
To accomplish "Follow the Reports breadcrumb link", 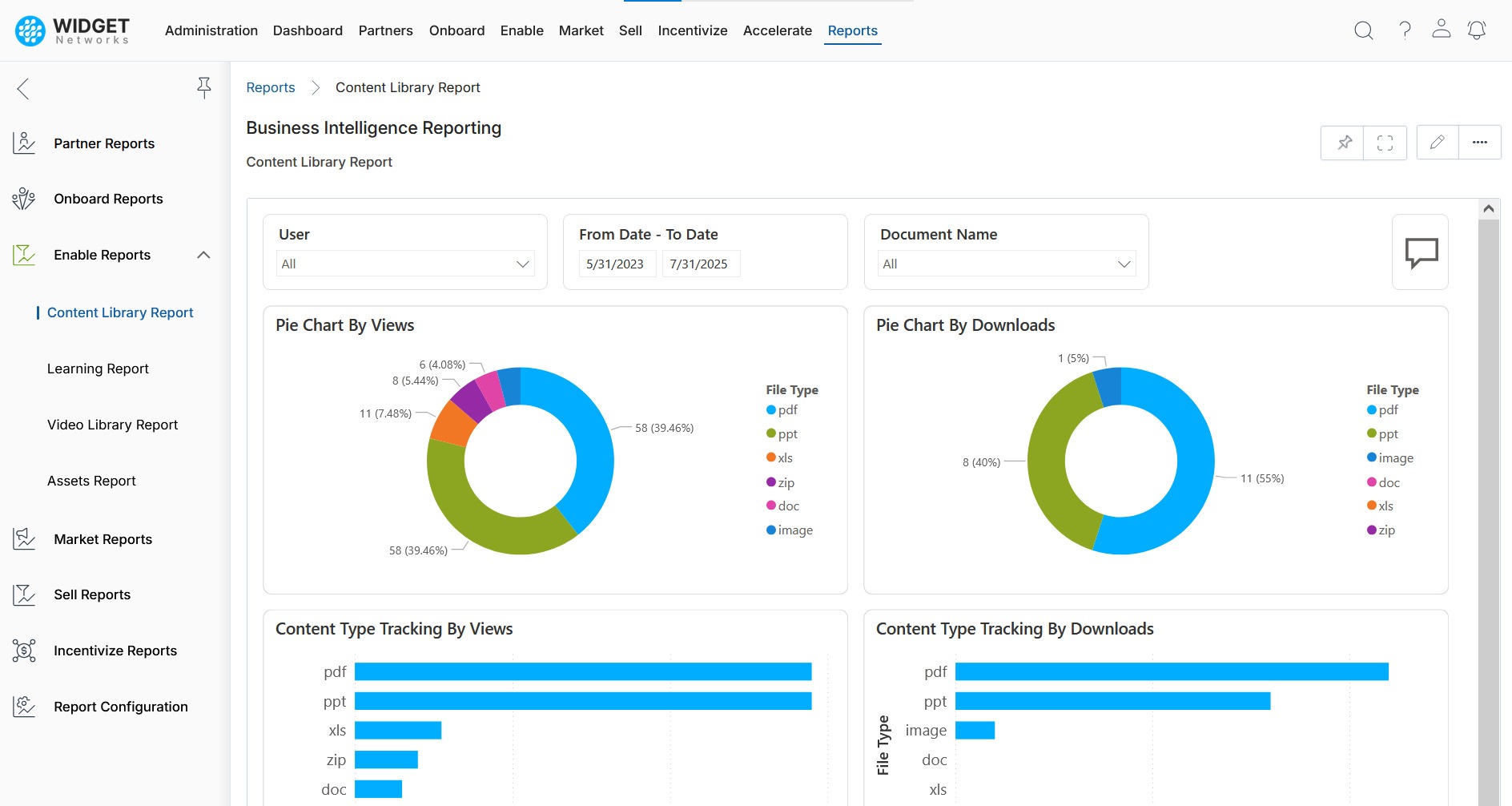I will tap(271, 87).
